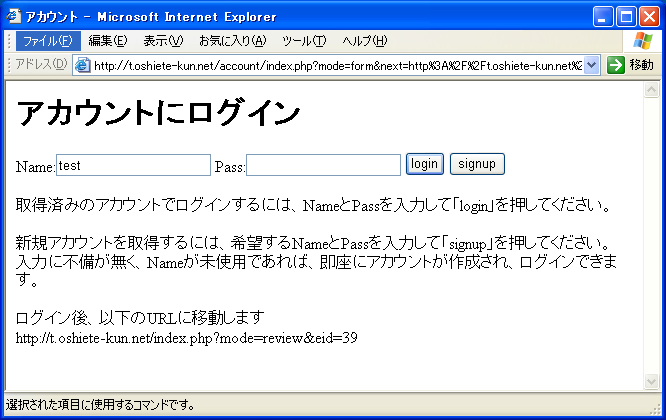
Task: Expand the address bar dropdown arrow
Action: coord(591,65)
